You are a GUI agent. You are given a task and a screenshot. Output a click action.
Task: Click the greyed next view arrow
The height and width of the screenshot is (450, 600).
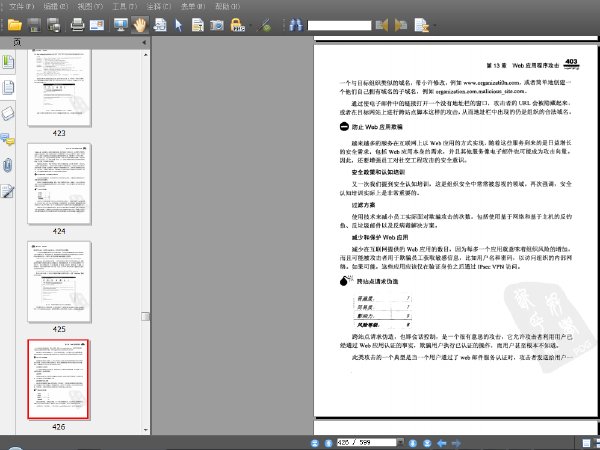(x=456, y=443)
